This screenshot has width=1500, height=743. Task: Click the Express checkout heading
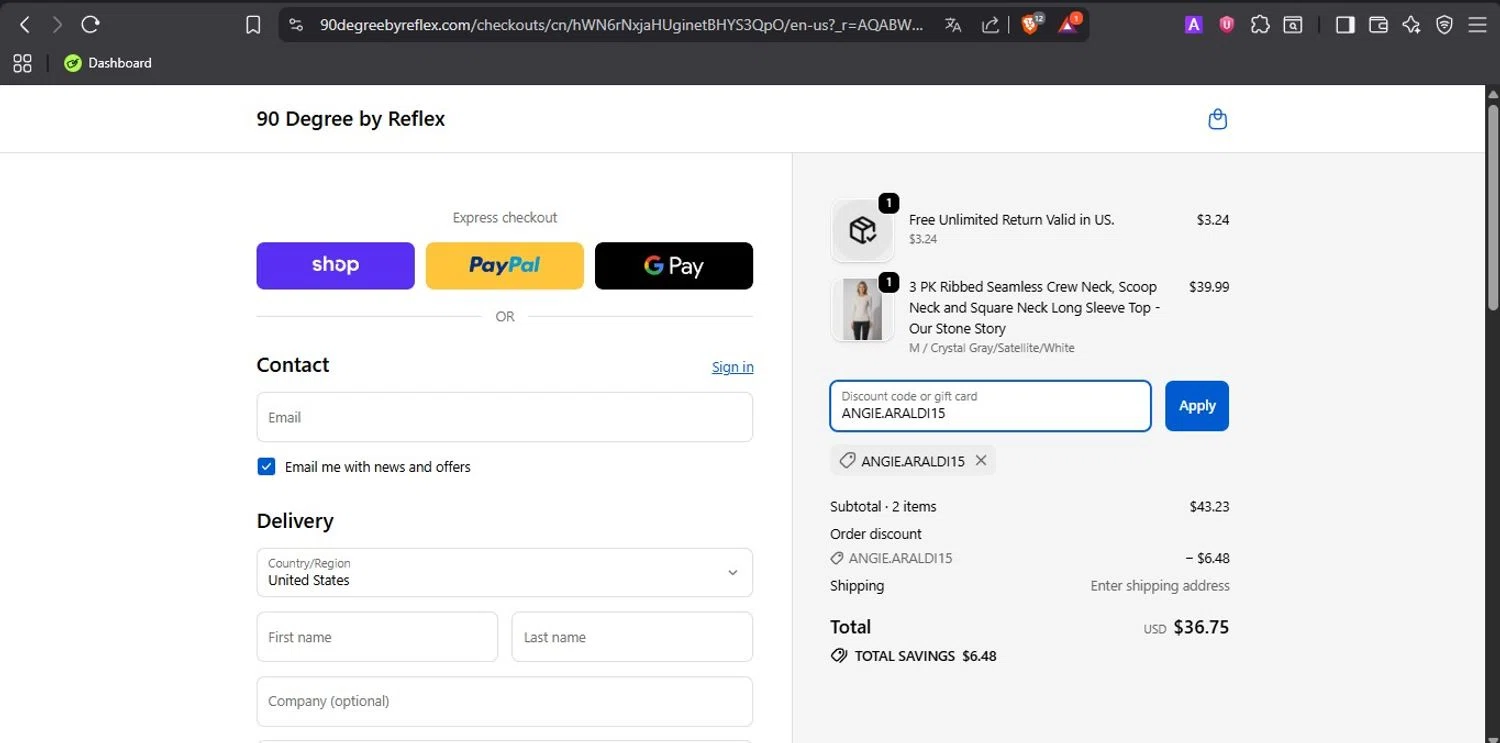(505, 218)
